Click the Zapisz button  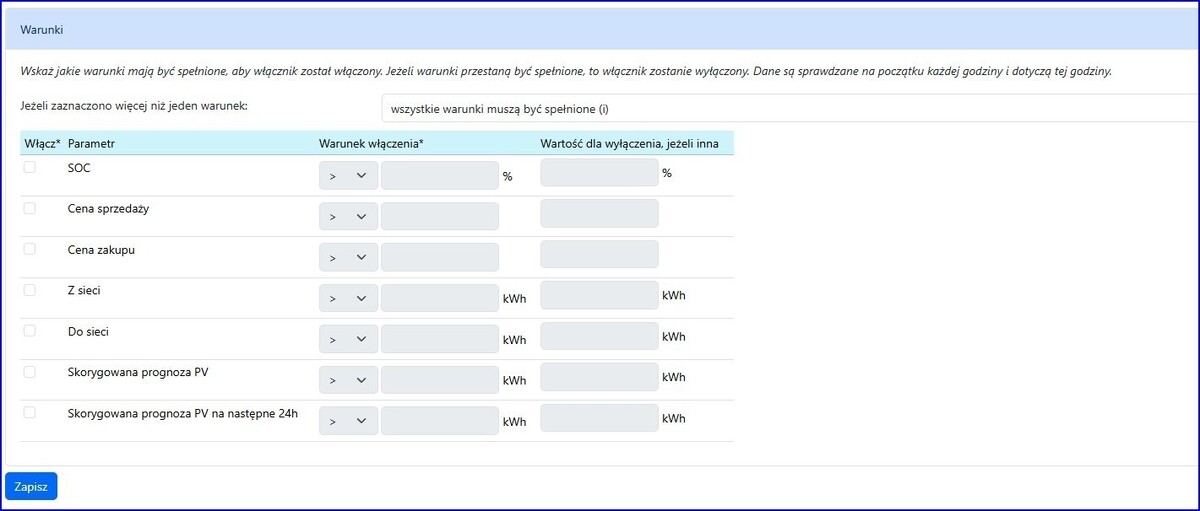point(31,486)
